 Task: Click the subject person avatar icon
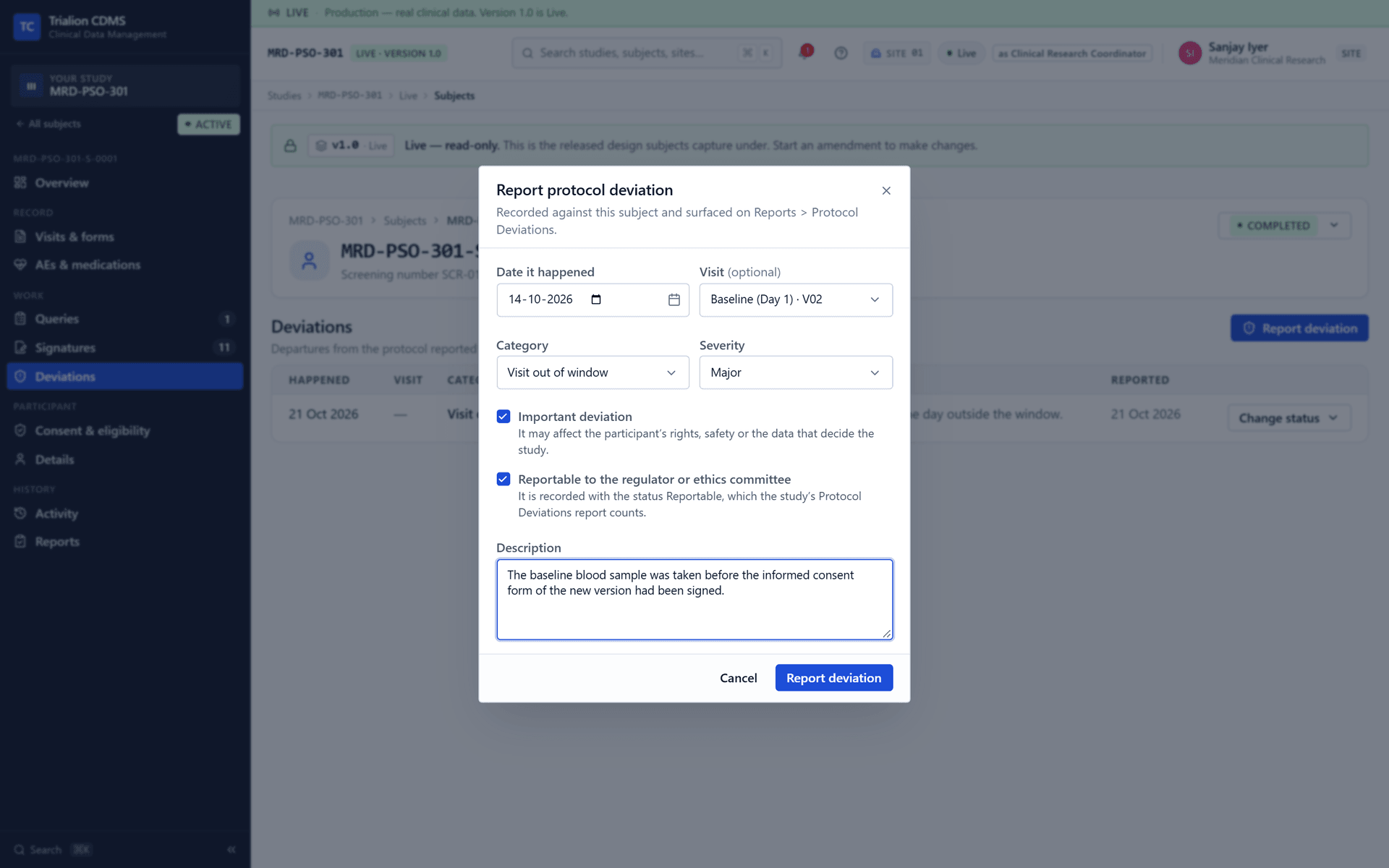tap(309, 260)
